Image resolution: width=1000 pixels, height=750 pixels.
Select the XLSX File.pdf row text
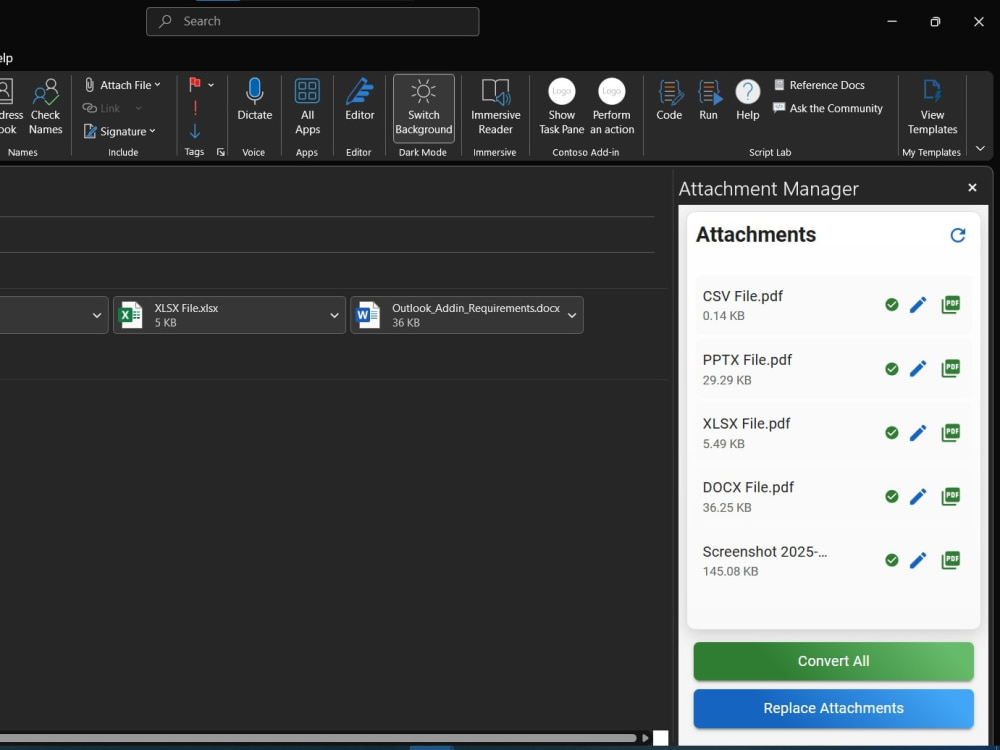(746, 424)
